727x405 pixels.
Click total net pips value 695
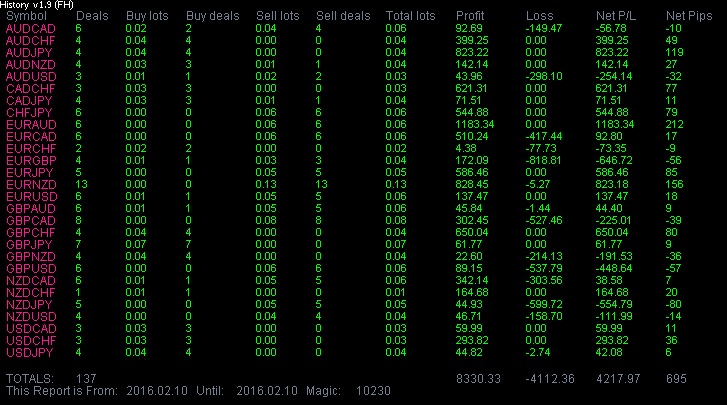(x=676, y=379)
